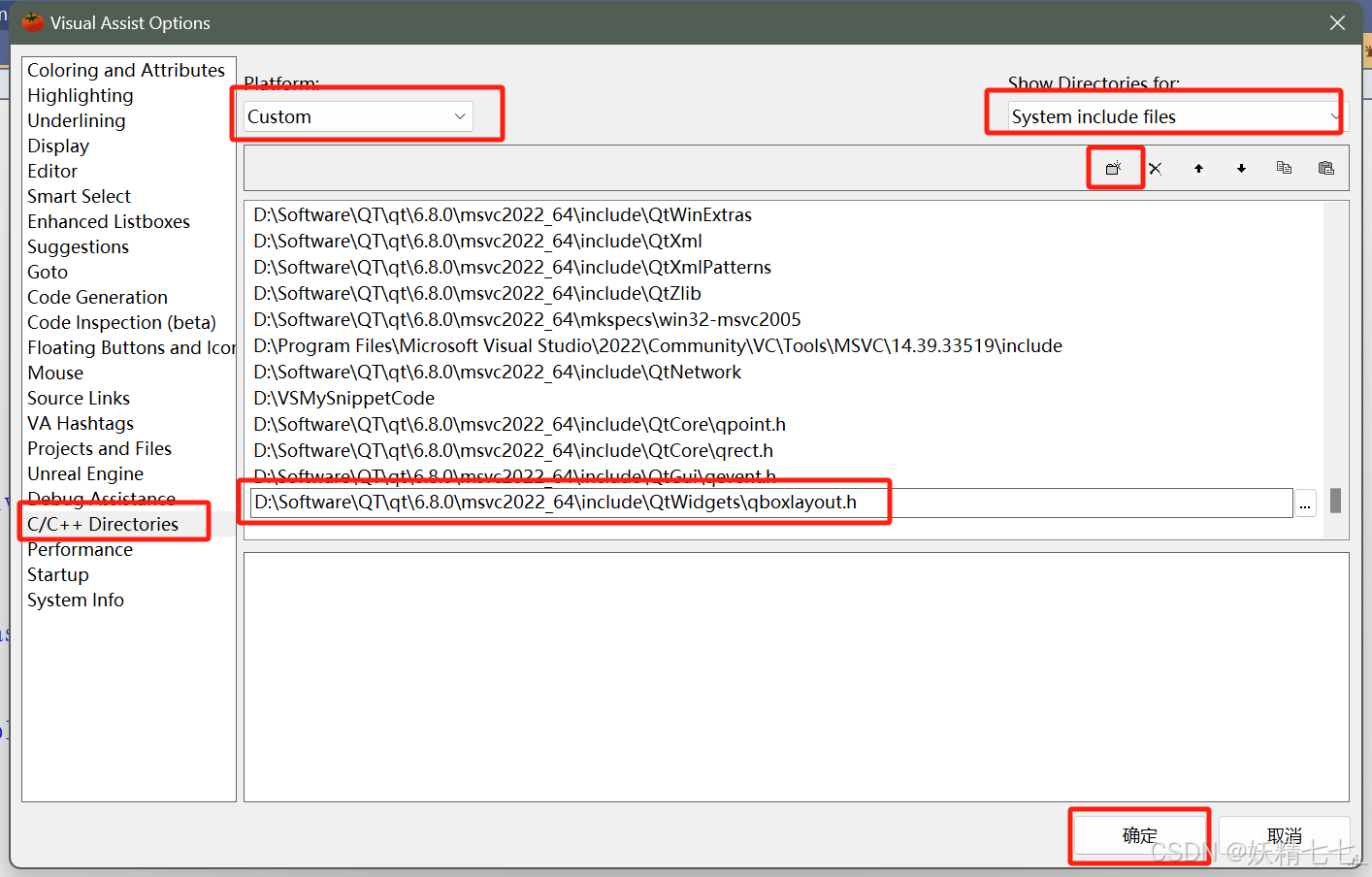
Task: Select the QtZlib include path
Action: tap(476, 293)
